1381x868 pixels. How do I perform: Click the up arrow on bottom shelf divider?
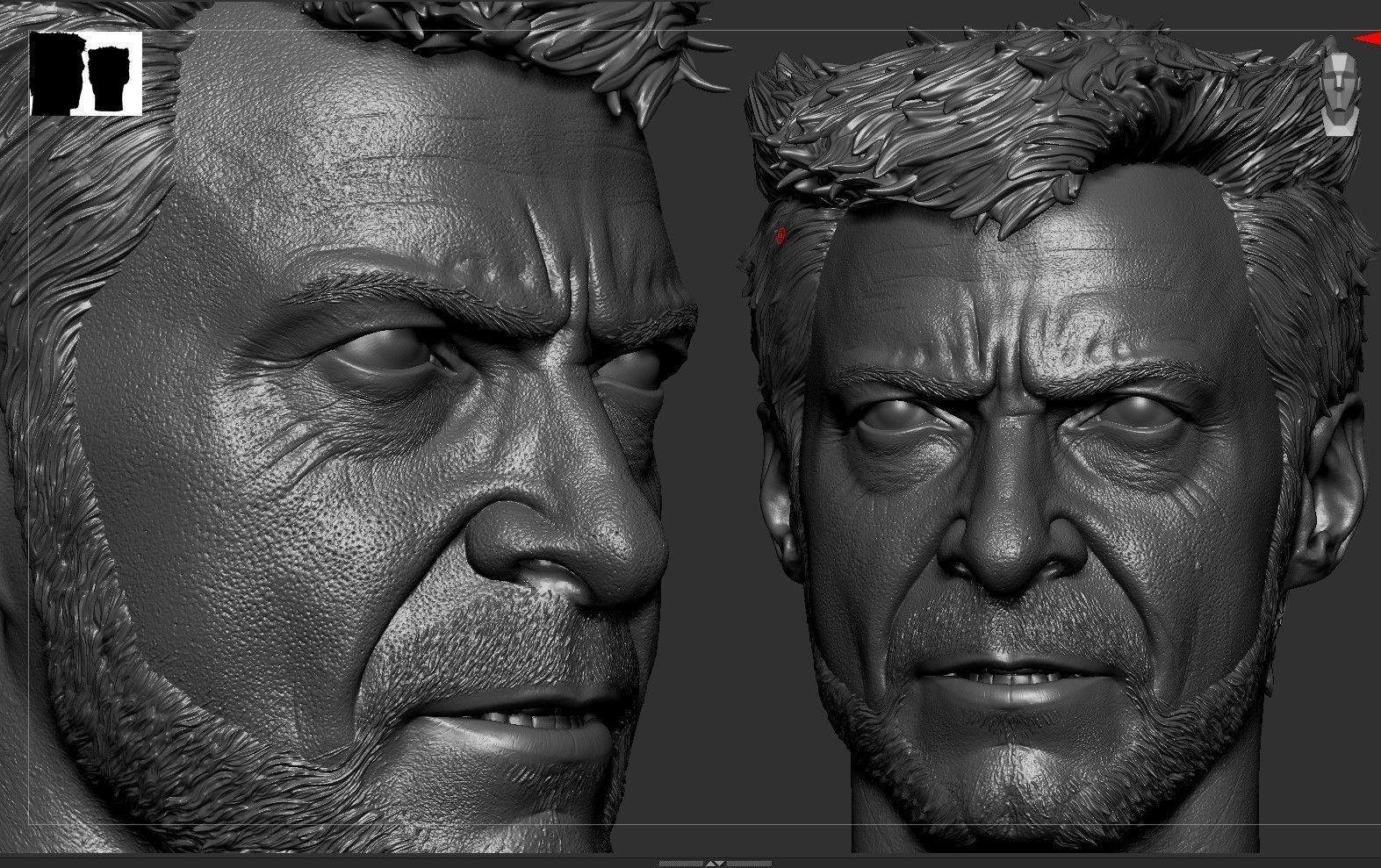pos(710,864)
